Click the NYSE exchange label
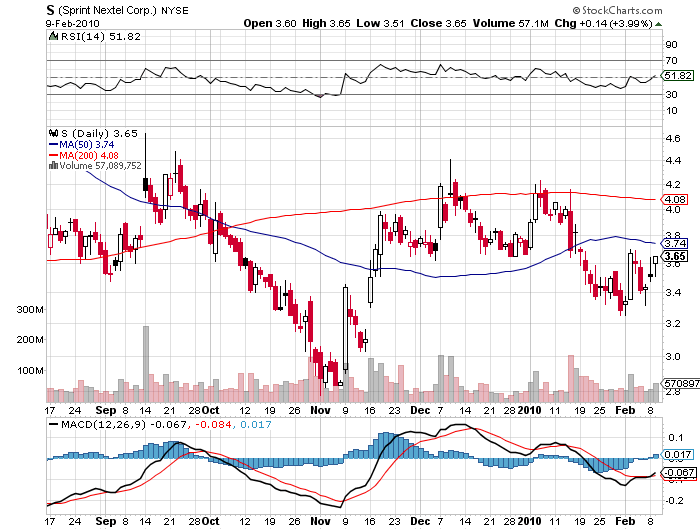The width and height of the screenshot is (700, 530). tap(175, 10)
